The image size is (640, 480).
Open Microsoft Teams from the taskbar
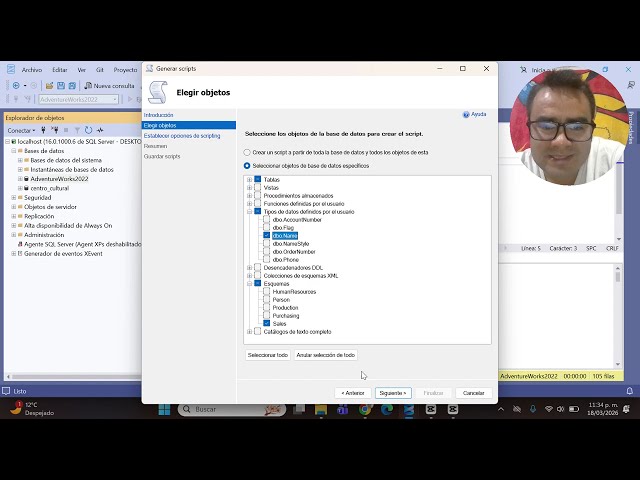342,409
